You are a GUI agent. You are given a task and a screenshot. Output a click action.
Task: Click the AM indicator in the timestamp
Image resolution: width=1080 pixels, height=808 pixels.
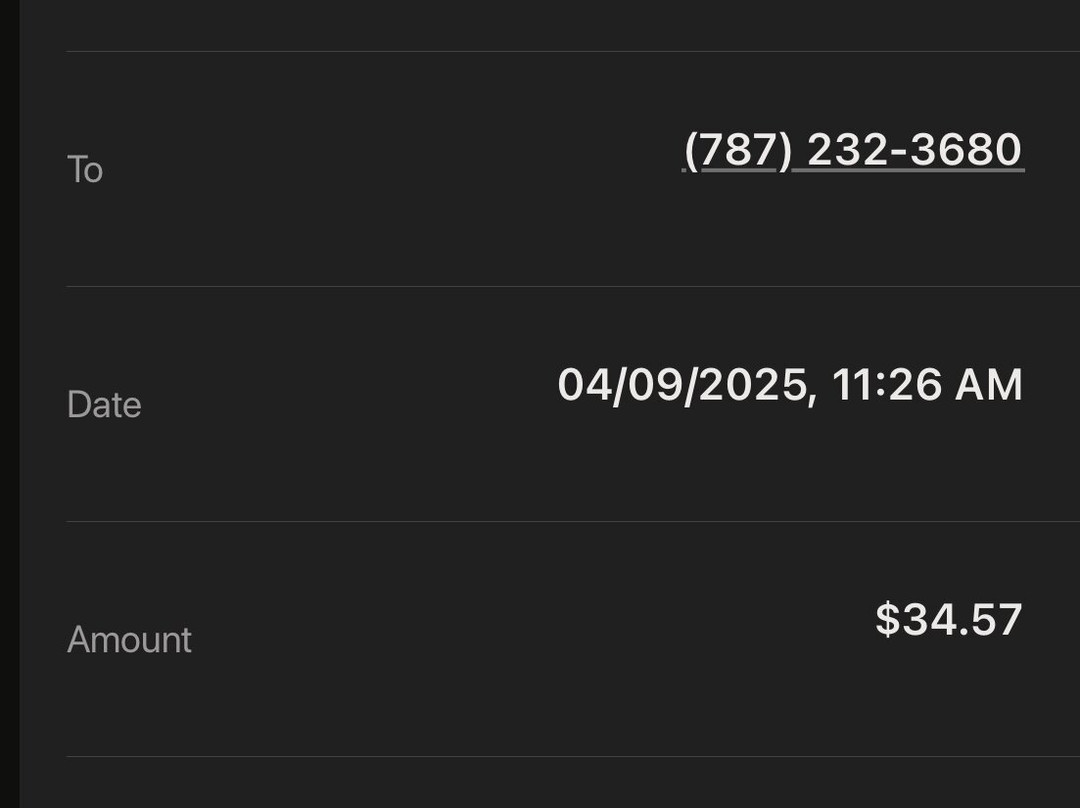pos(989,385)
